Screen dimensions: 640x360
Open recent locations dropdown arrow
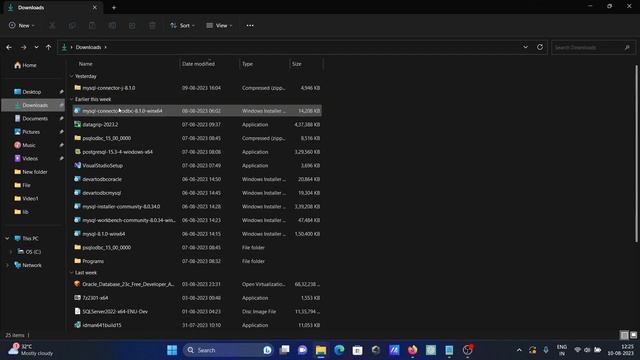pyautogui.click(x=36, y=47)
